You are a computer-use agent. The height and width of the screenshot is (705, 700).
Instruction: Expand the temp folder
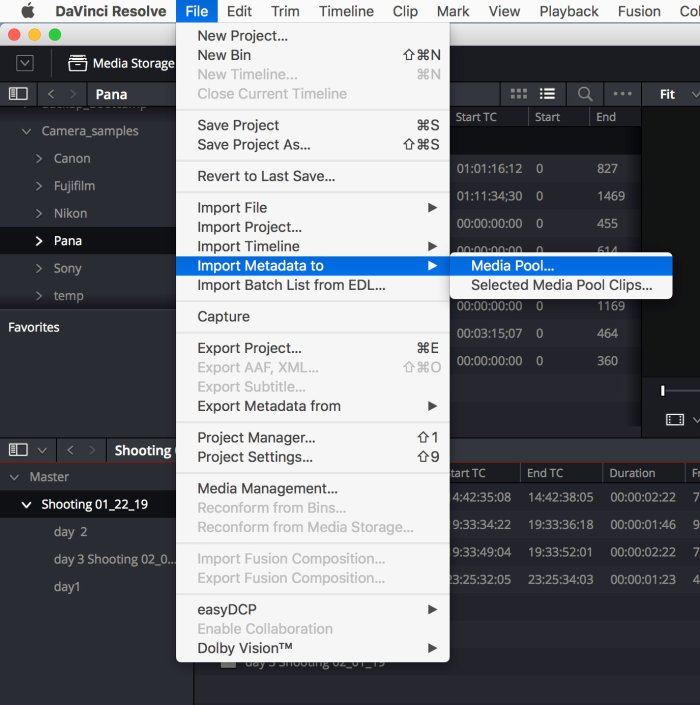coord(39,296)
